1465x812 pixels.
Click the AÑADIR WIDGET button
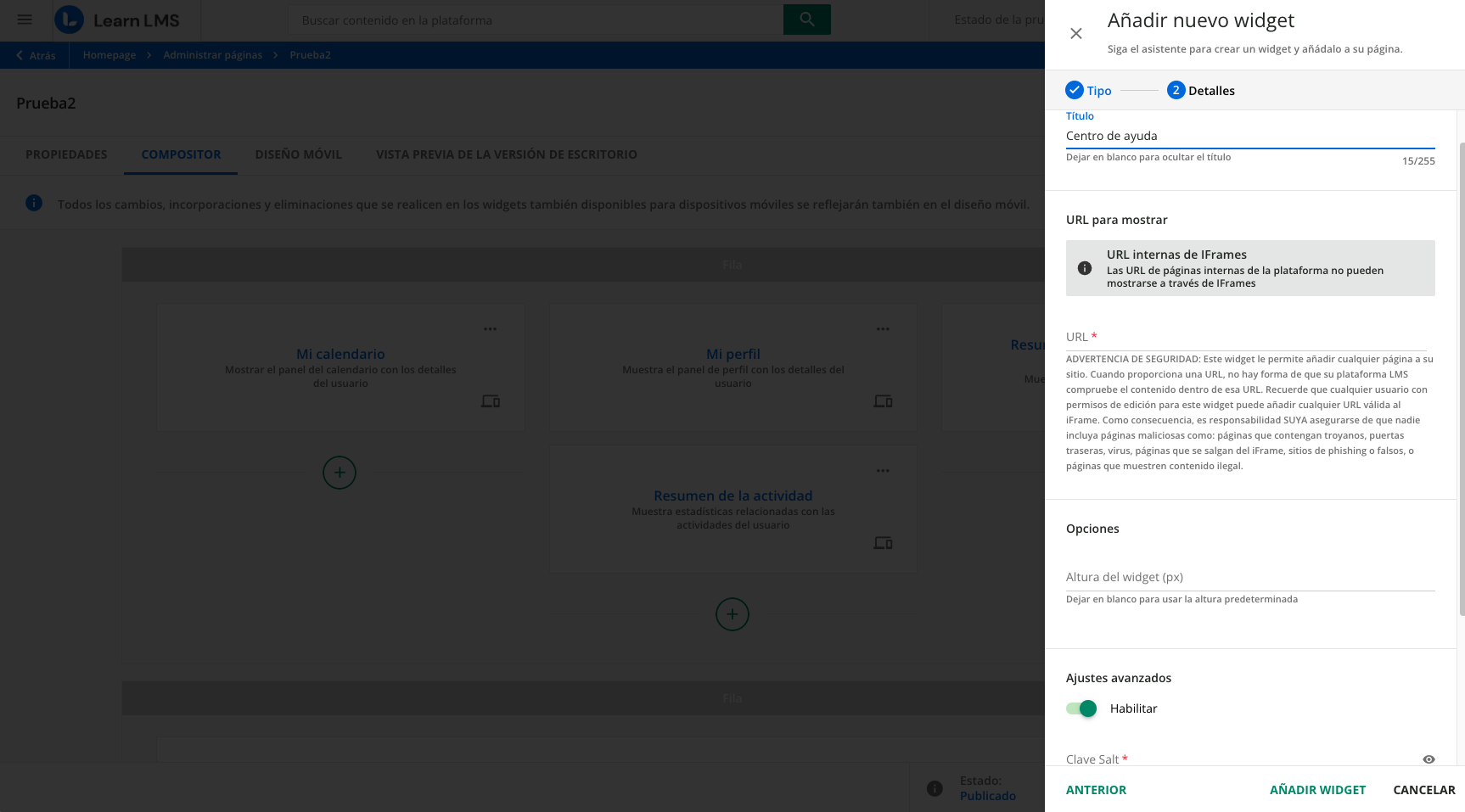[1317, 789]
